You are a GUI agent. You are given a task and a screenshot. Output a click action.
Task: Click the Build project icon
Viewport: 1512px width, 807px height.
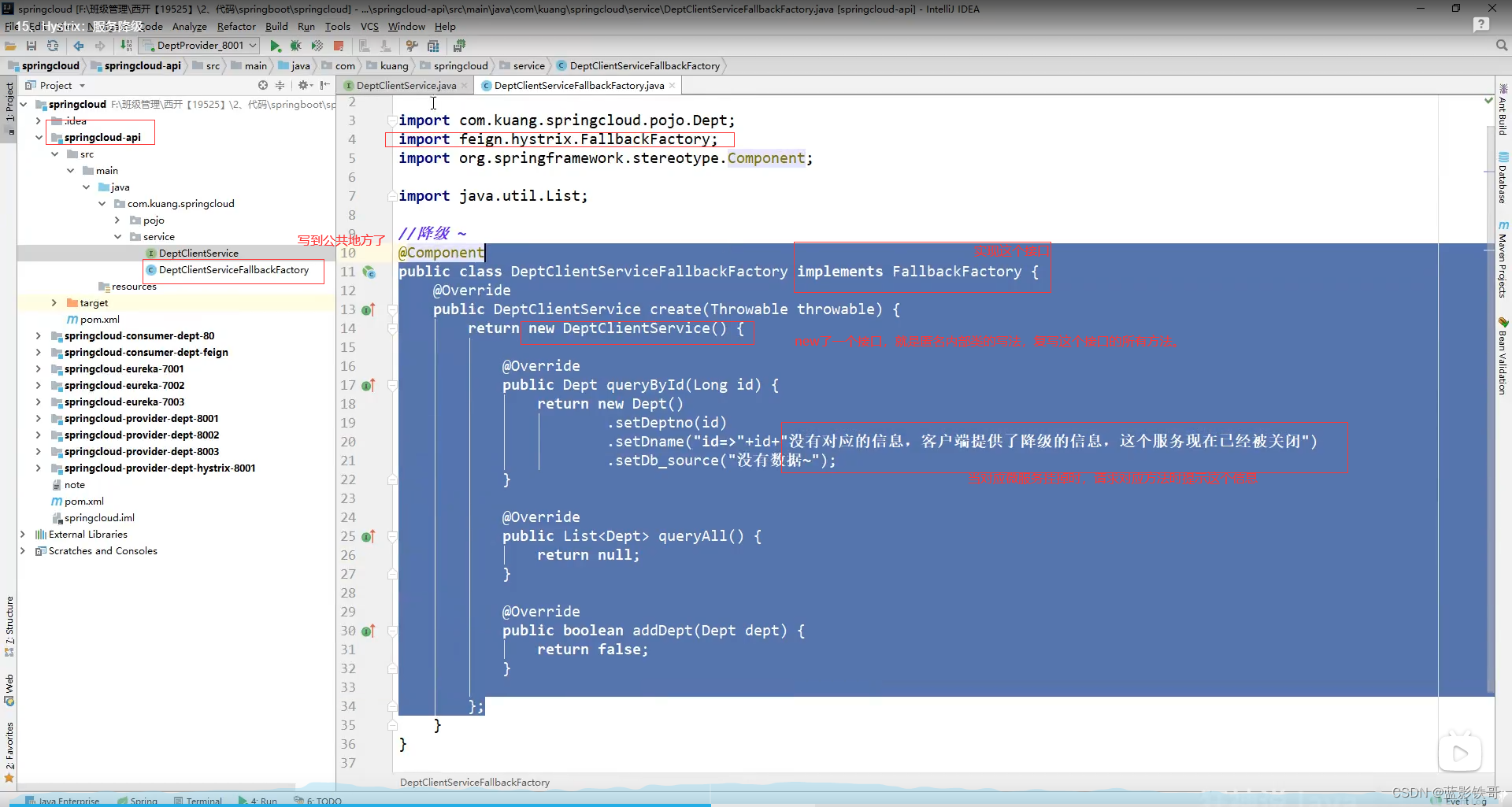tap(126, 46)
